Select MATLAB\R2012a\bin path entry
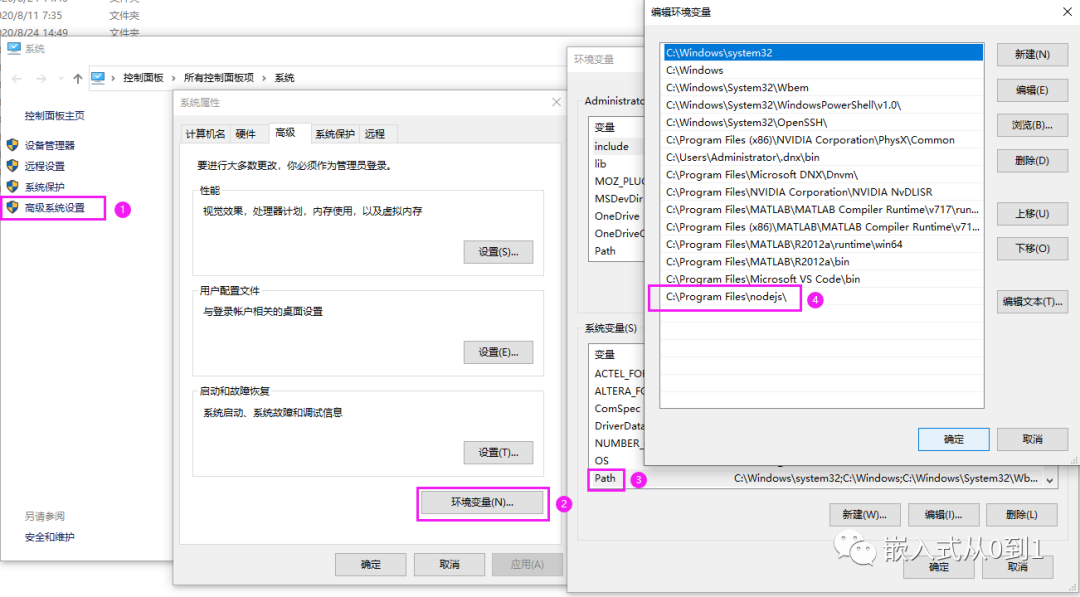This screenshot has height=597, width=1080. (822, 262)
